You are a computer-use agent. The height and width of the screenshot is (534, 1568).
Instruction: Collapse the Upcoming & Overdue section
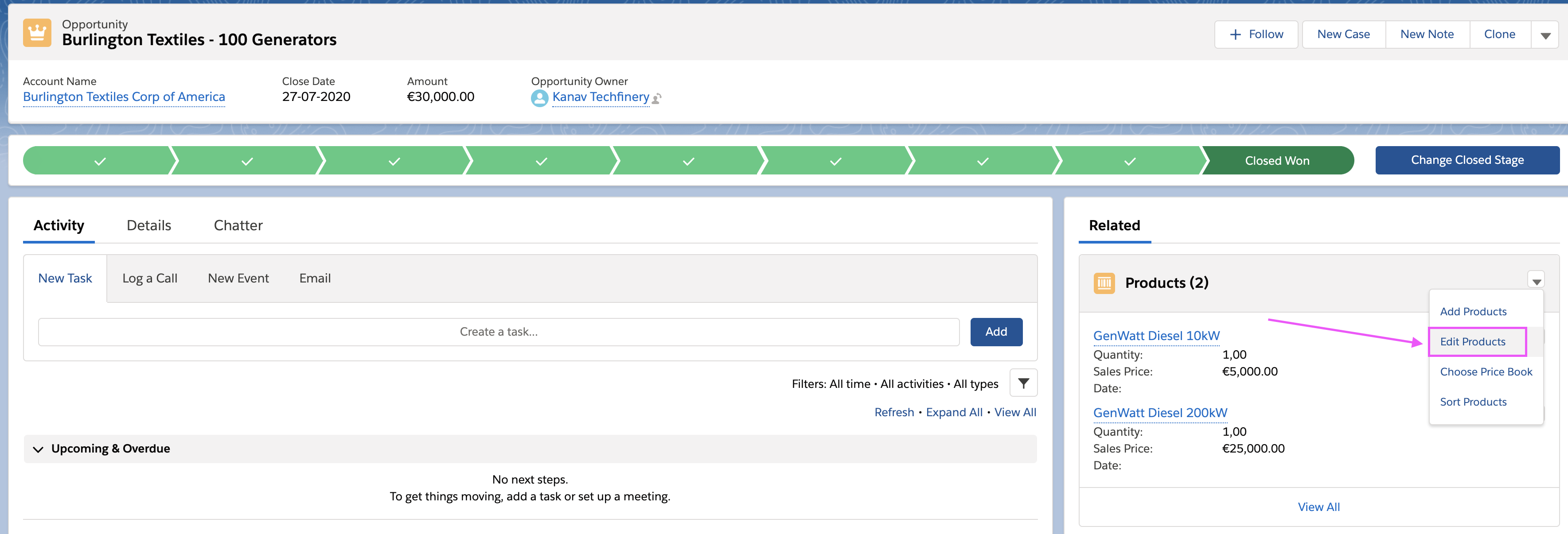point(39,449)
